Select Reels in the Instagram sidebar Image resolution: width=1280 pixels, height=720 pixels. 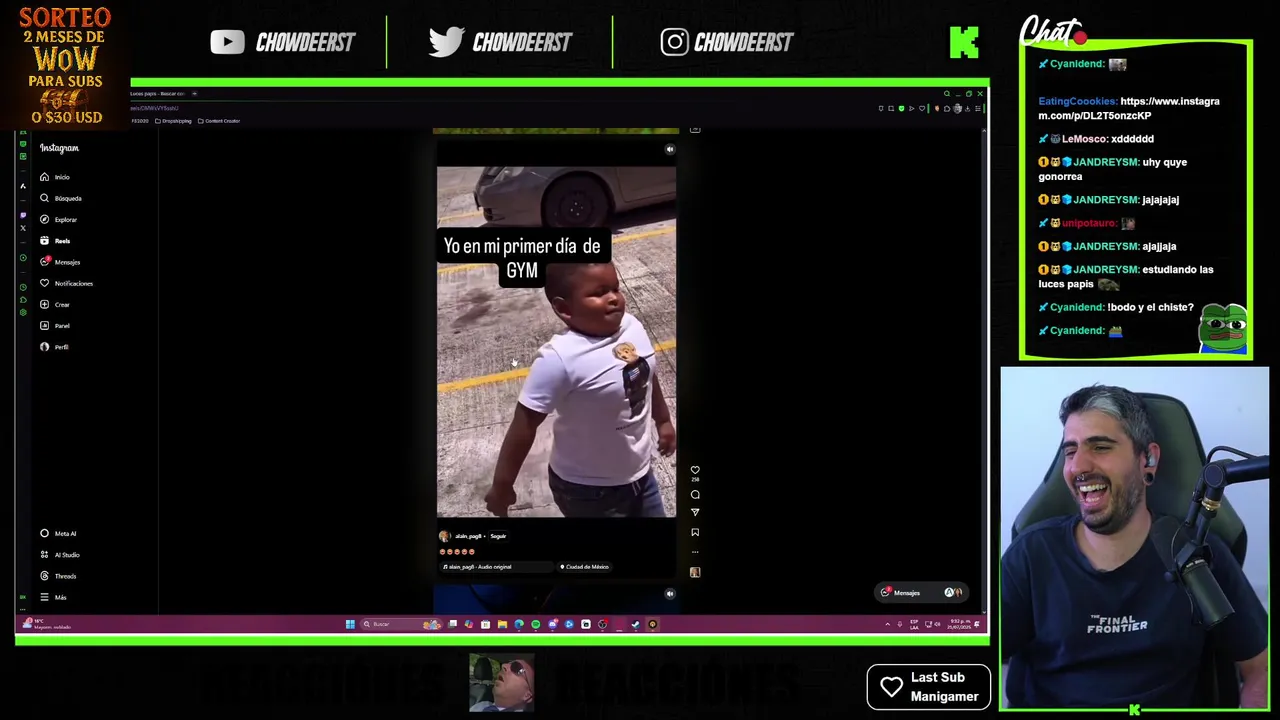click(x=55, y=241)
